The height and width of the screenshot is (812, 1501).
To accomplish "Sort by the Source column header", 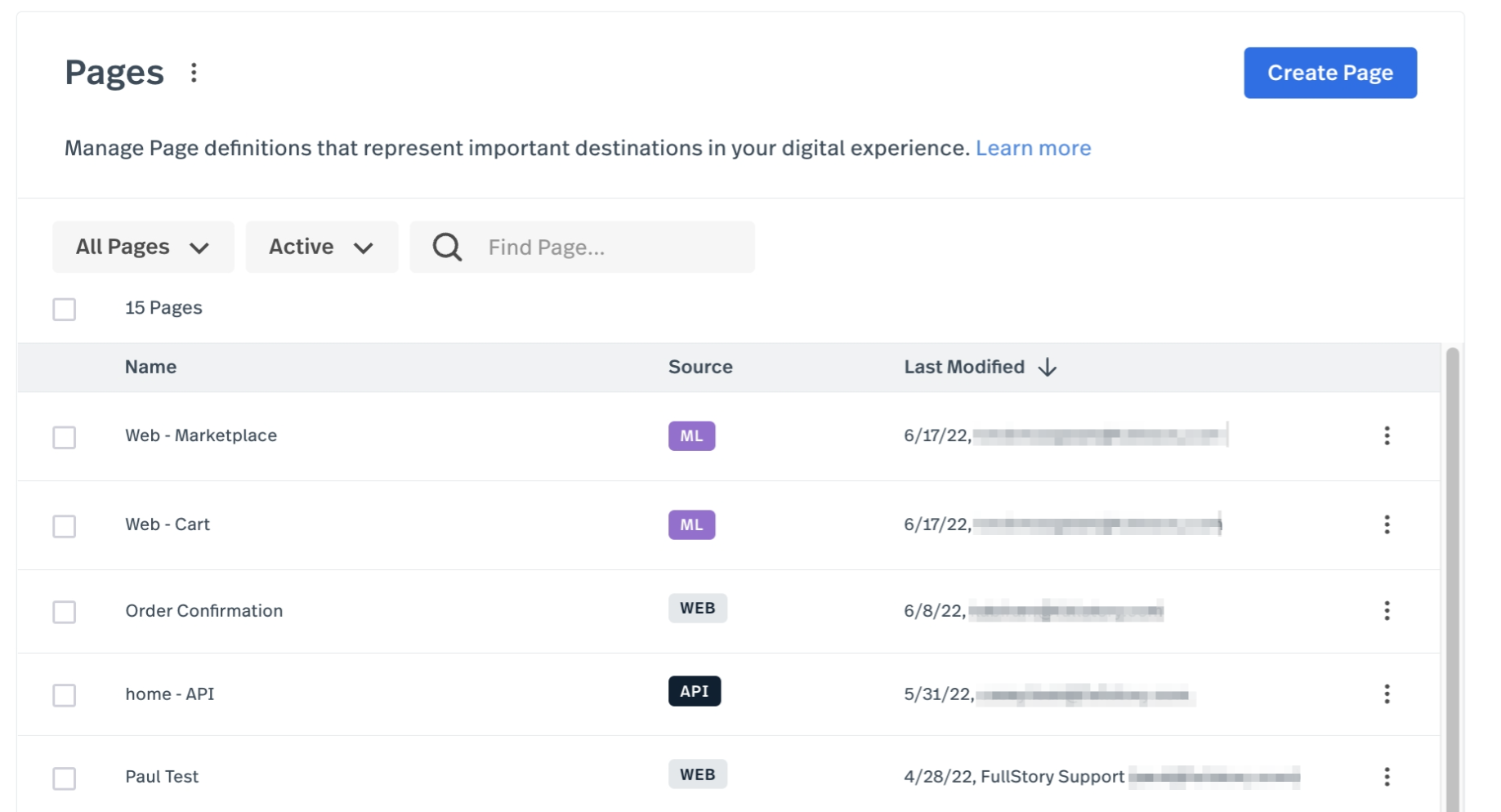I will tap(700, 367).
